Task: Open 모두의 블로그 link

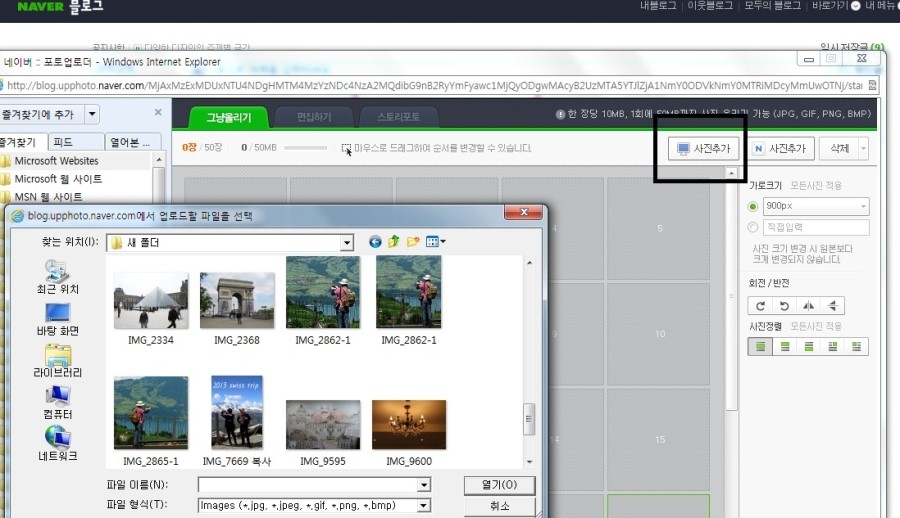Action: click(x=773, y=6)
